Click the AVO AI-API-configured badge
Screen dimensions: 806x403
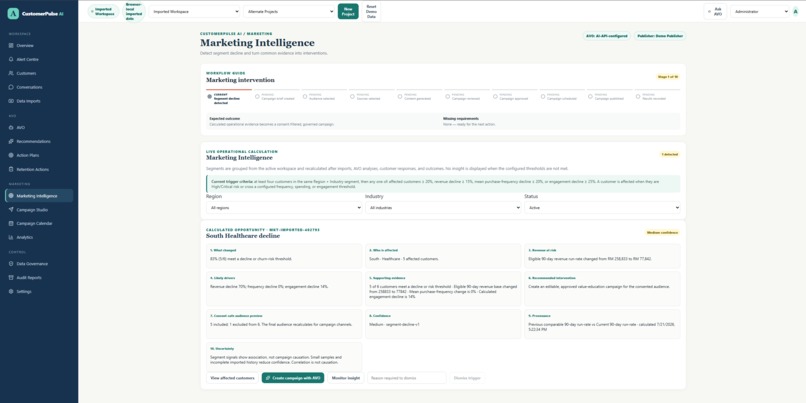607,36
